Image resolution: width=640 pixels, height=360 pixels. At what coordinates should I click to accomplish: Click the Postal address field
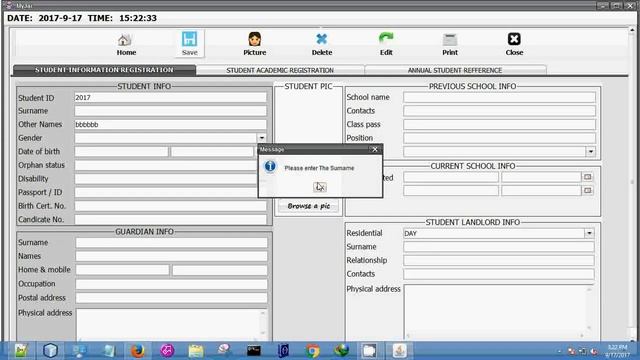(171, 298)
